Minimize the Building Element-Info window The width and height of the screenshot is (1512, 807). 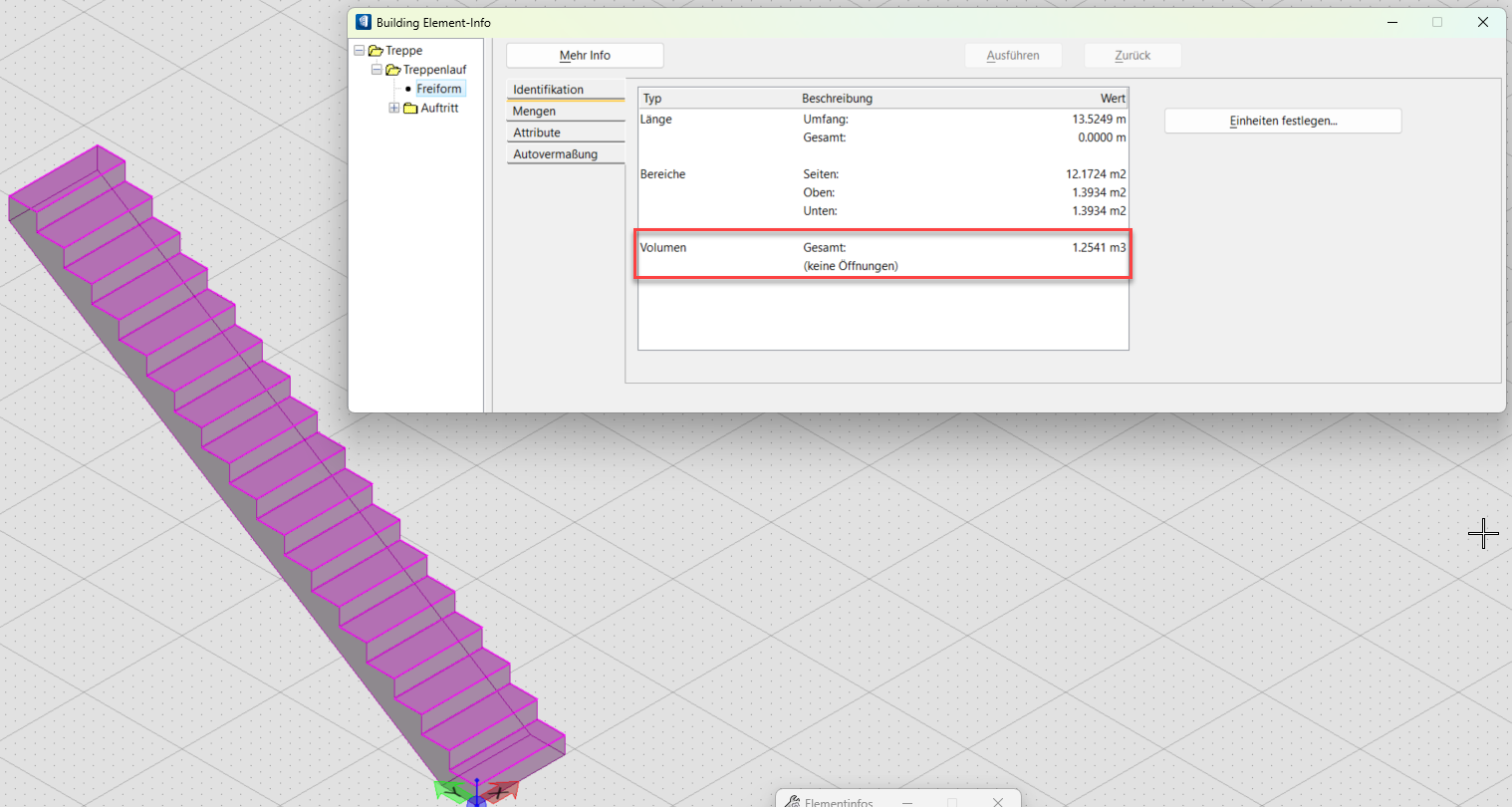(x=1392, y=22)
